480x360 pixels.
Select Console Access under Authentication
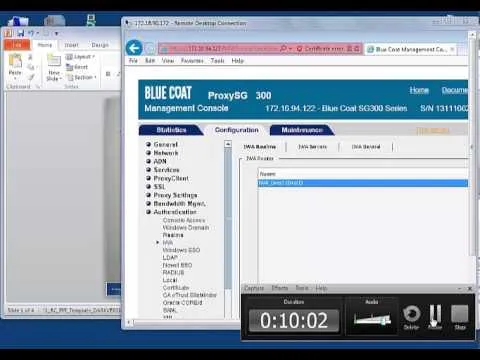[184, 220]
